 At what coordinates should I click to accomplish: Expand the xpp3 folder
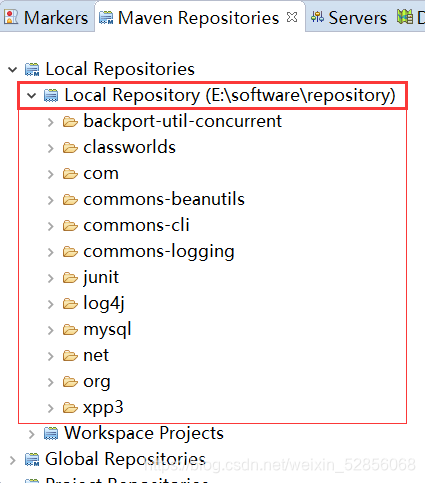pyautogui.click(x=51, y=408)
